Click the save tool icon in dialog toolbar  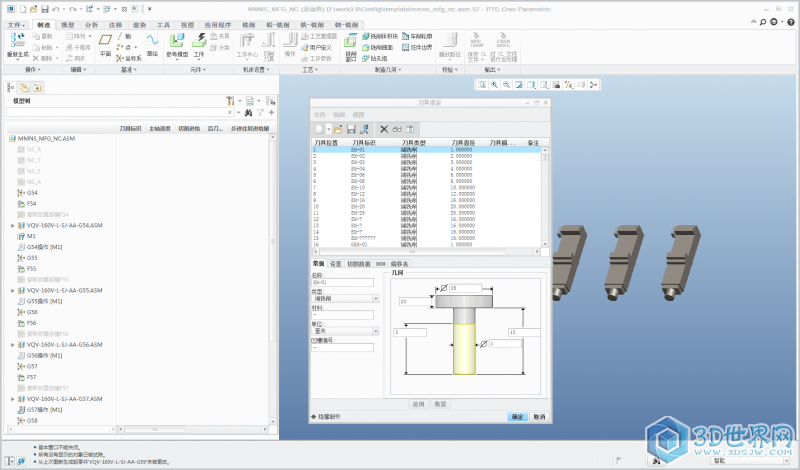pos(352,129)
